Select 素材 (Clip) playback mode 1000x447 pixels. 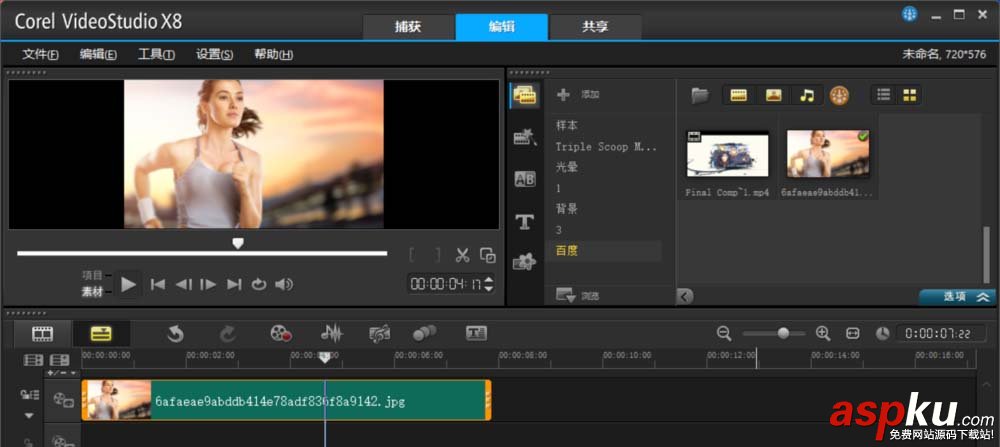tap(92, 292)
